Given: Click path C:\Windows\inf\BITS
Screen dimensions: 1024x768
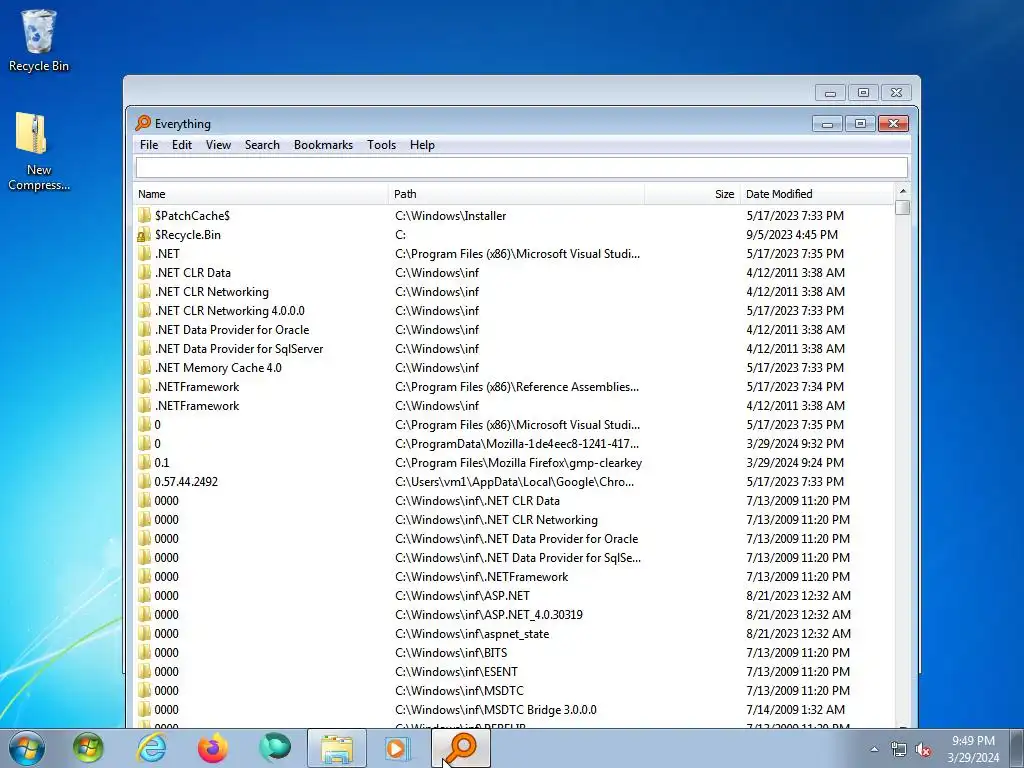Looking at the screenshot, I should (451, 652).
